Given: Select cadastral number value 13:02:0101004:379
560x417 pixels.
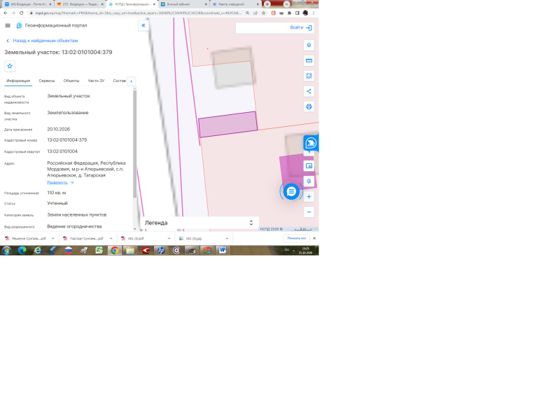Looking at the screenshot, I should (67, 140).
